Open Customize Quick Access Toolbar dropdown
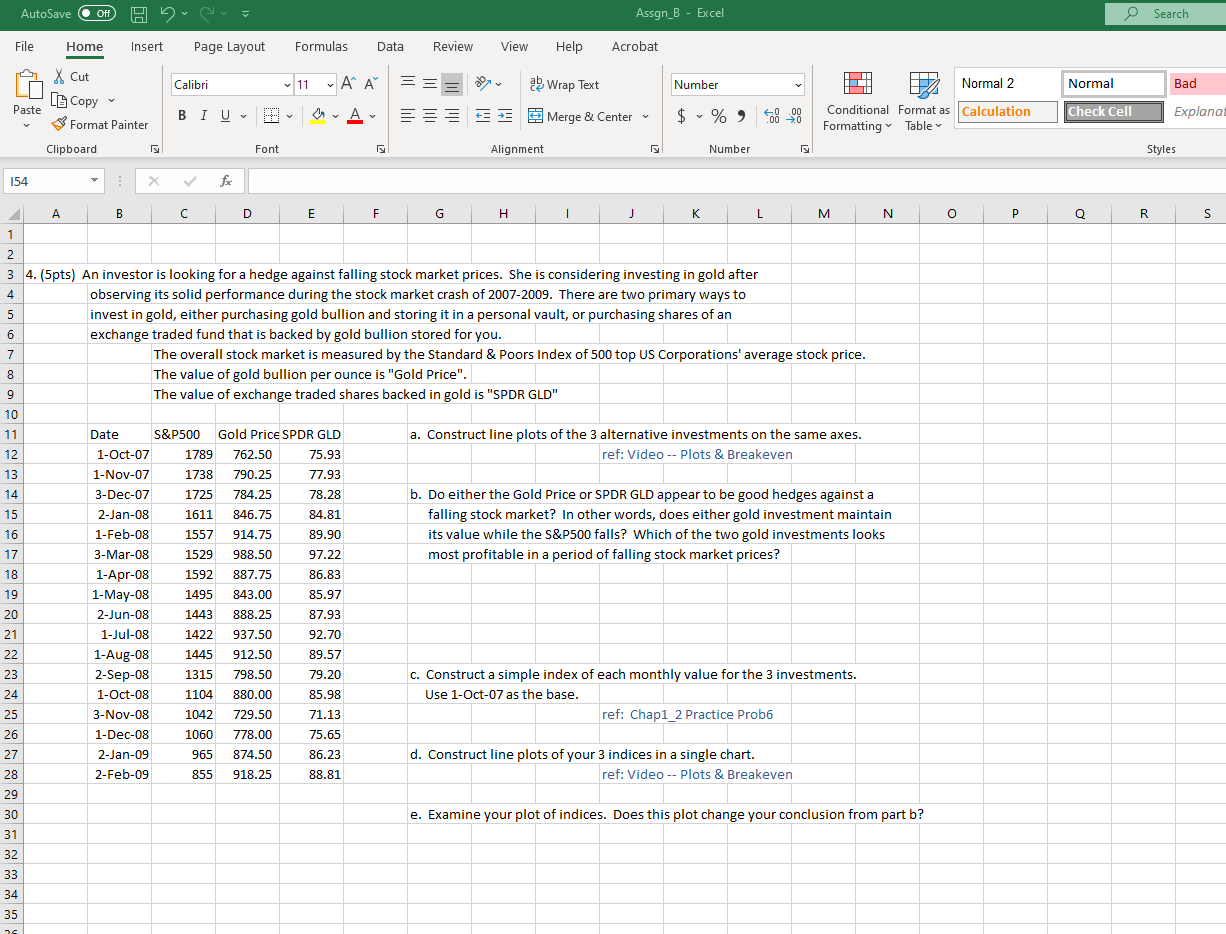The width and height of the screenshot is (1226, 934). click(245, 14)
